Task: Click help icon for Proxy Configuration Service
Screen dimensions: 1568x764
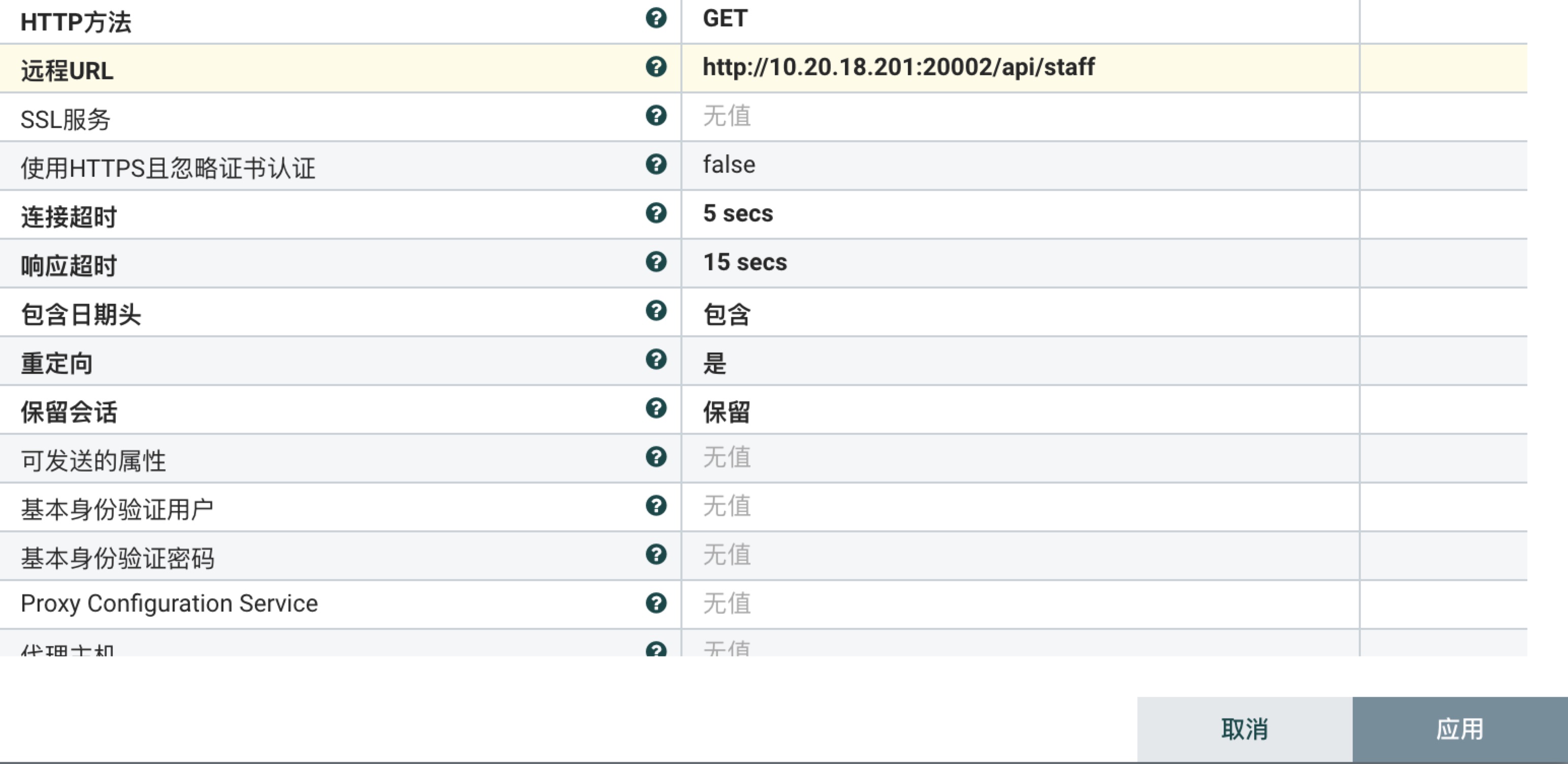Action: click(656, 603)
